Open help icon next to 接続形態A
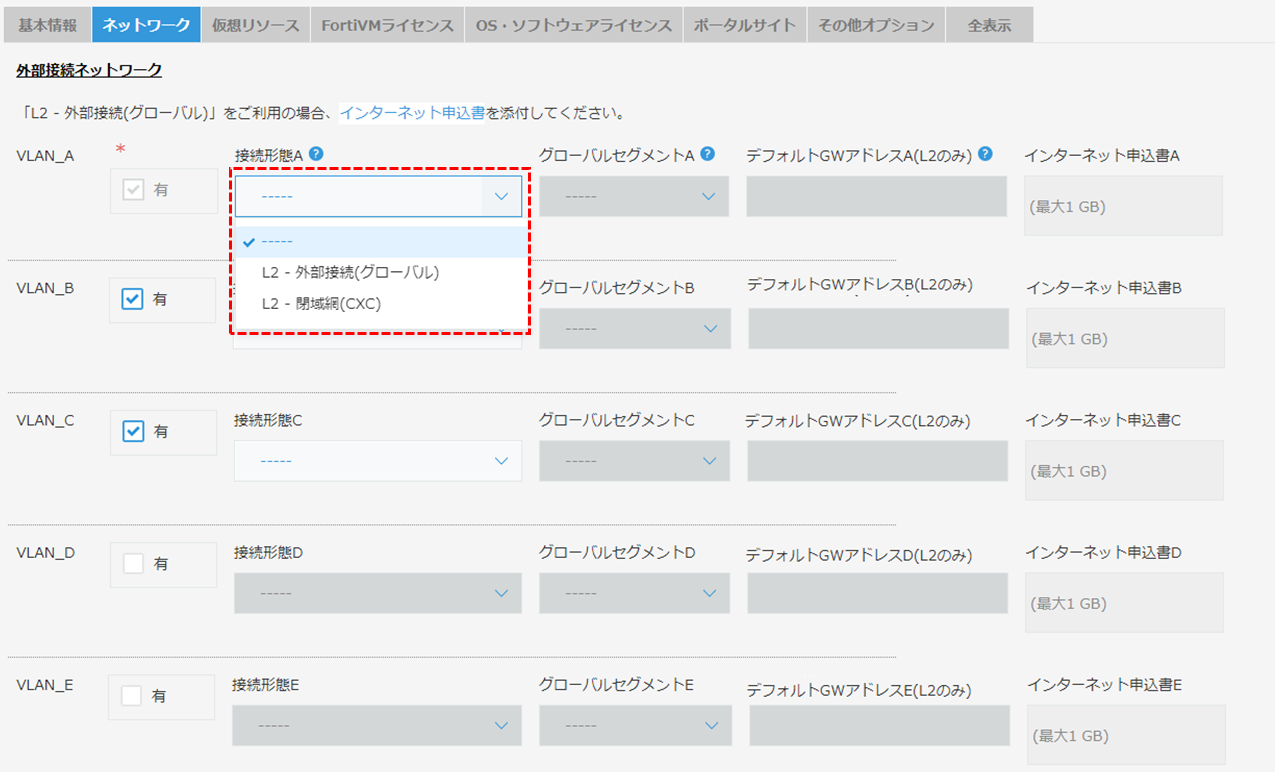The width and height of the screenshot is (1275, 772). pyautogui.click(x=316, y=154)
